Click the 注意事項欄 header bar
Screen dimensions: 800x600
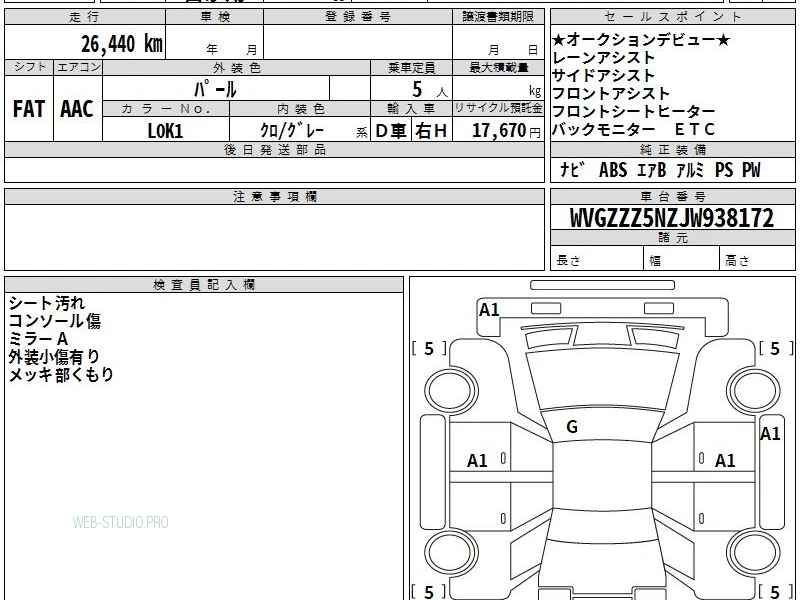(x=274, y=196)
